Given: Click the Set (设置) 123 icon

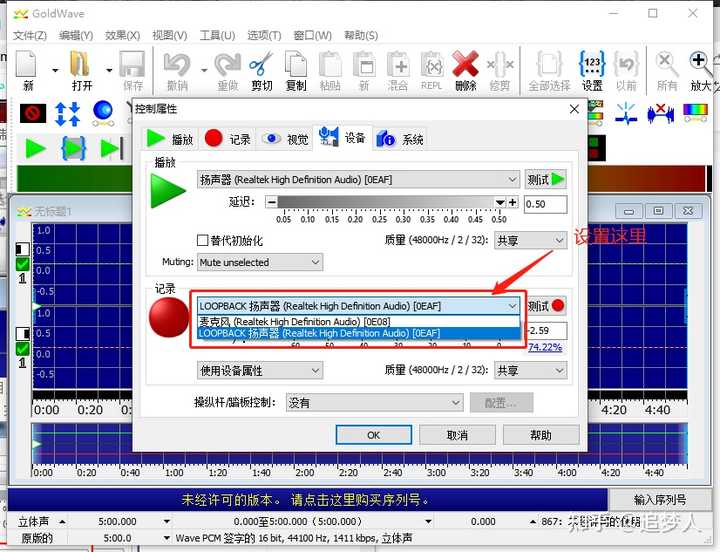Looking at the screenshot, I should [x=592, y=64].
